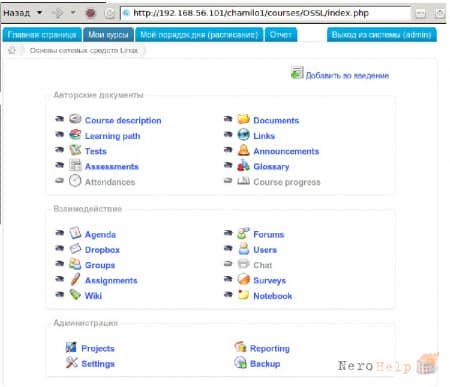Viewport: 450px width, 387px height.
Task: Toggle visibility eye beside Agenda
Action: 60,233
